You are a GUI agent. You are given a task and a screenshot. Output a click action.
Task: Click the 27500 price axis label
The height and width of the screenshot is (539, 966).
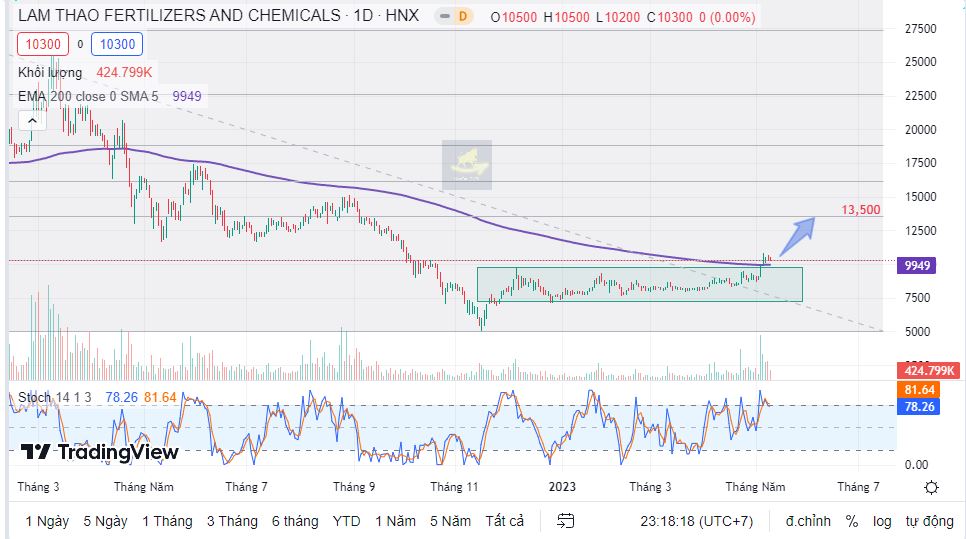(920, 29)
